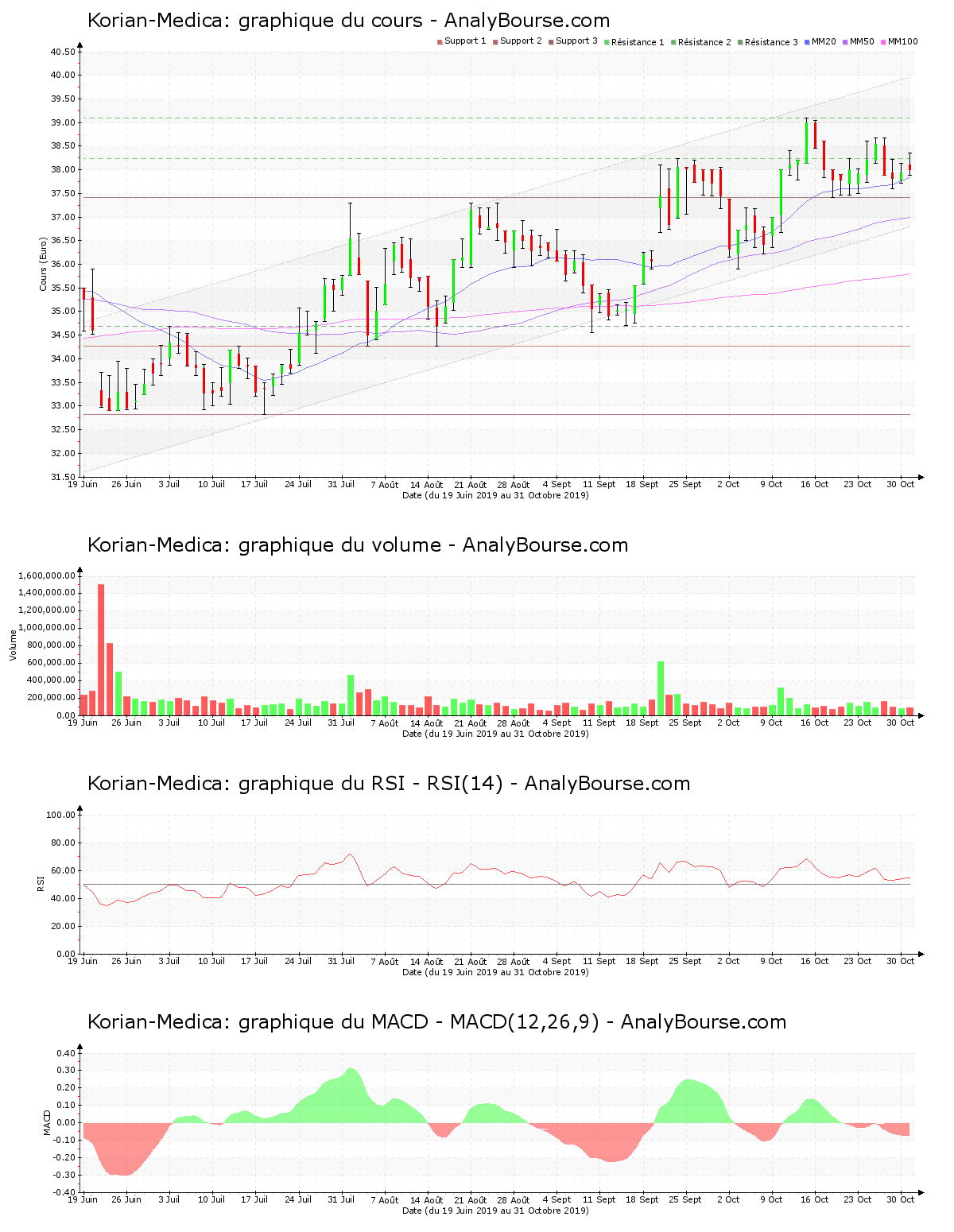
Task: Click the '200,000.00' volume axis label
Action: tap(51, 698)
